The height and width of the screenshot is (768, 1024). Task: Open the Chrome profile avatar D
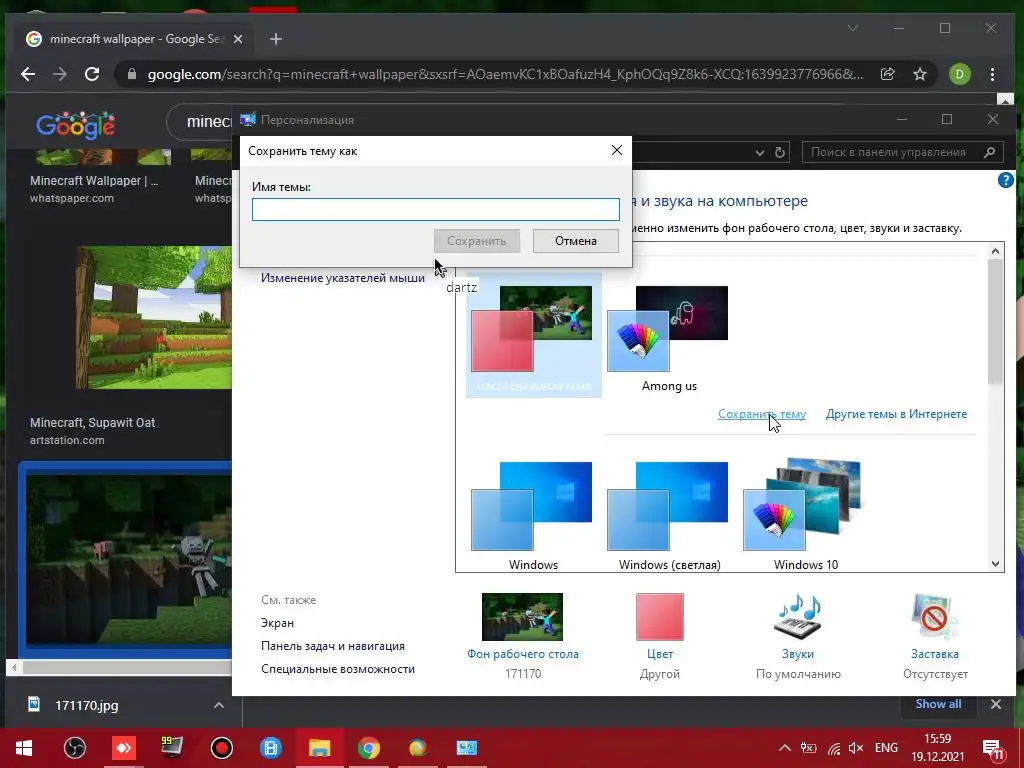pos(959,74)
